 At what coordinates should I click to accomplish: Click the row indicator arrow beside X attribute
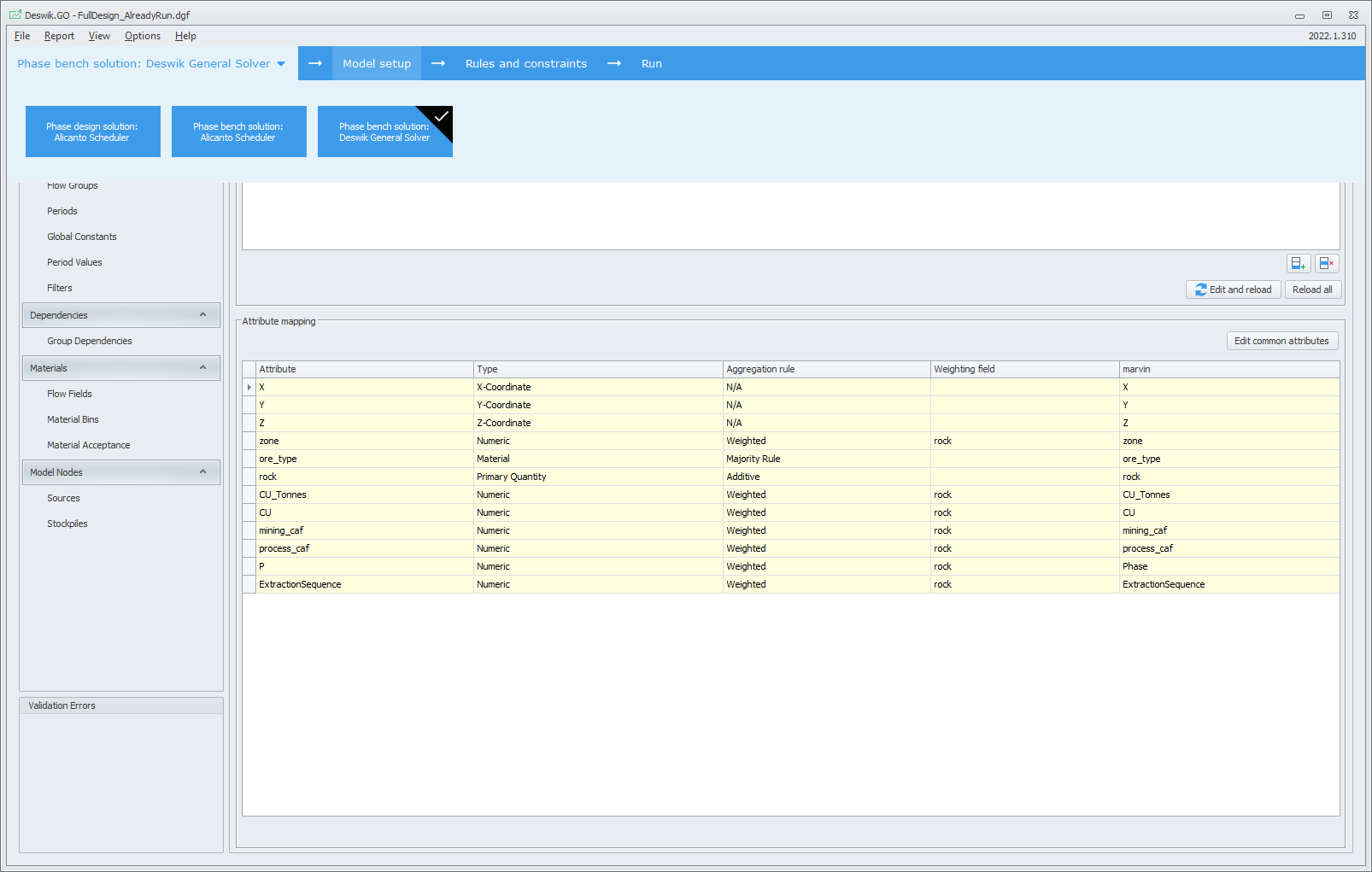249,388
